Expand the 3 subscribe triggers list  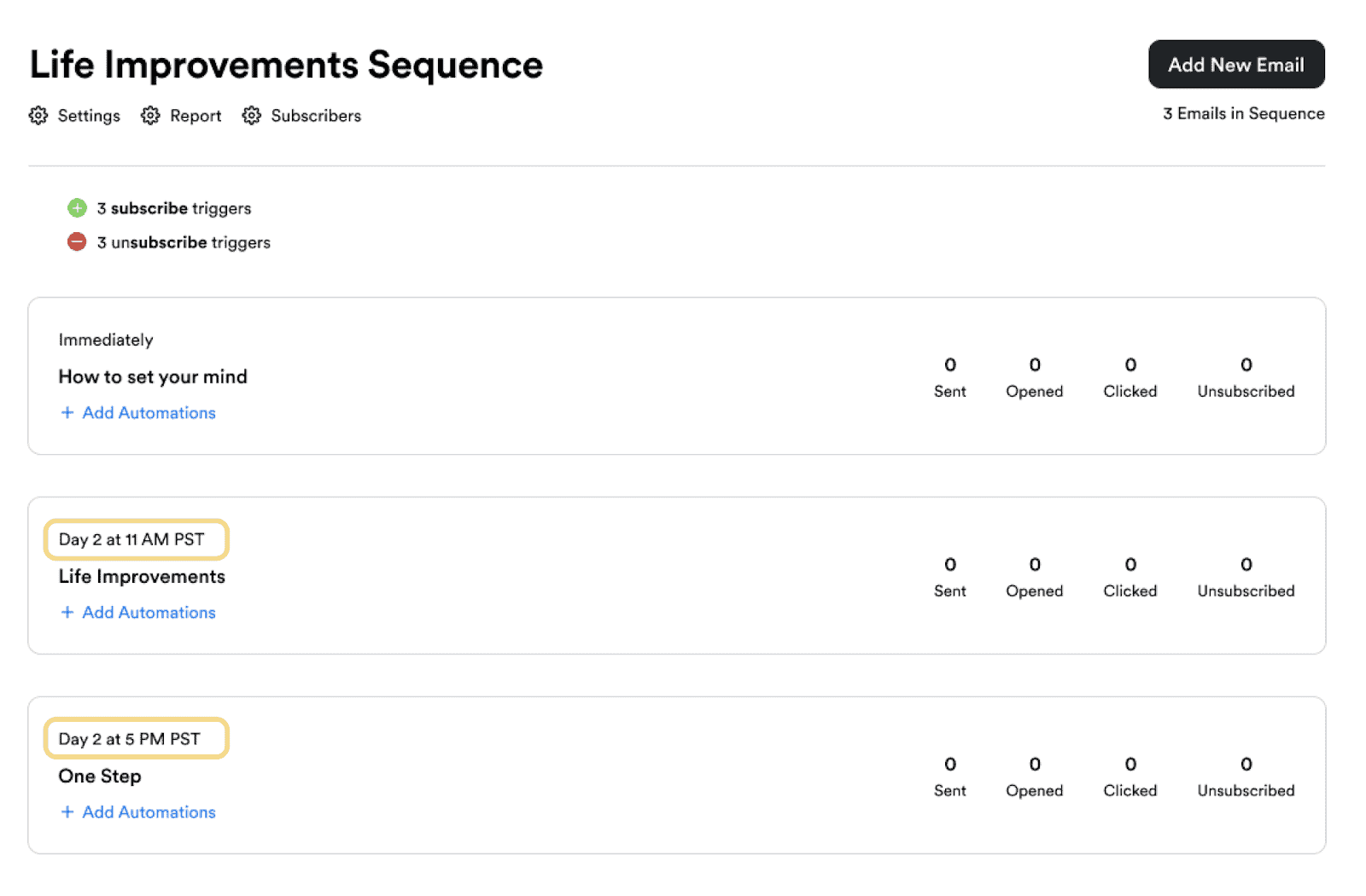174,207
